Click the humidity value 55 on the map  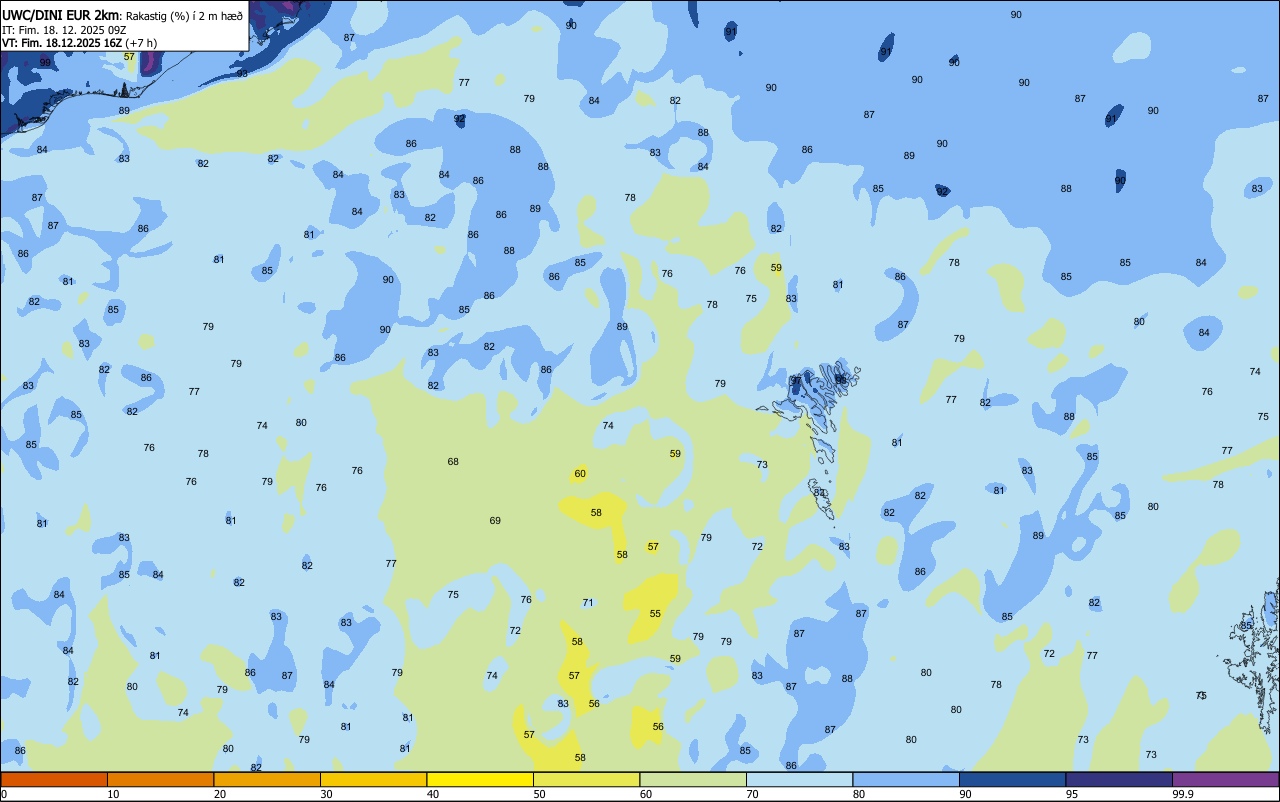coord(655,614)
